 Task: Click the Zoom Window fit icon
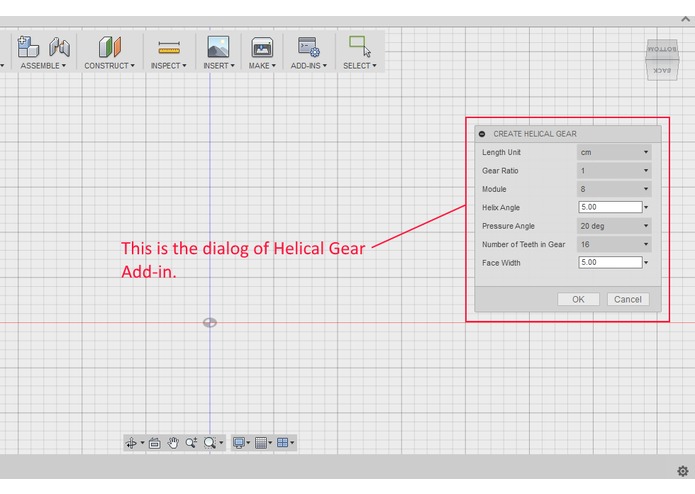coord(210,443)
